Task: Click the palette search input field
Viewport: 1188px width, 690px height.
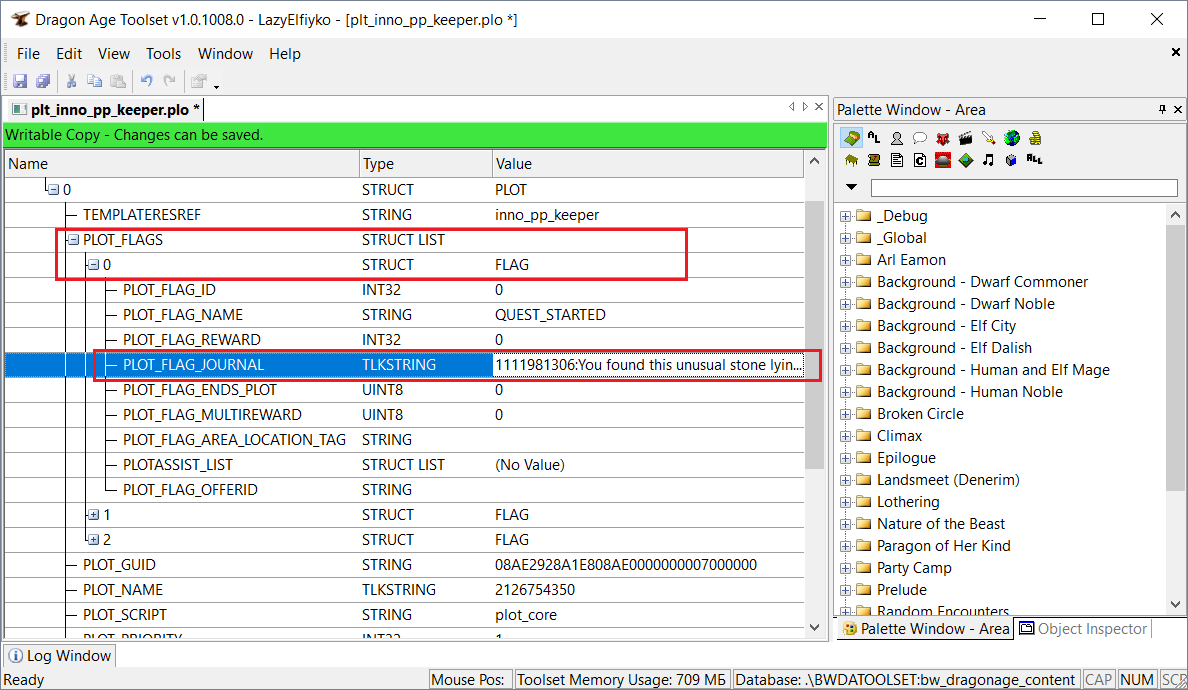Action: click(x=1024, y=188)
